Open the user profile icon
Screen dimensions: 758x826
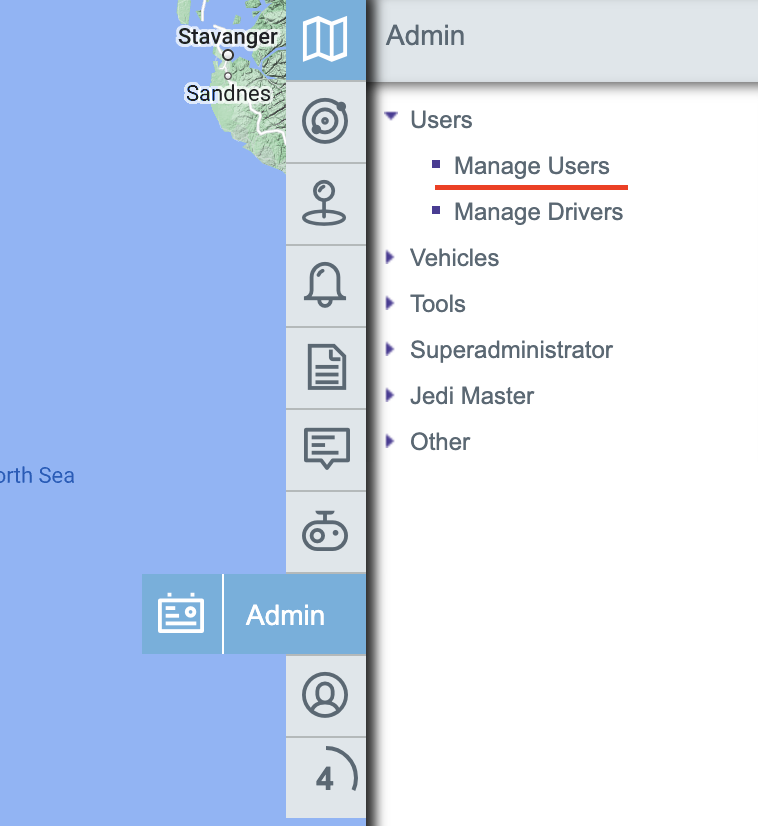[325, 695]
